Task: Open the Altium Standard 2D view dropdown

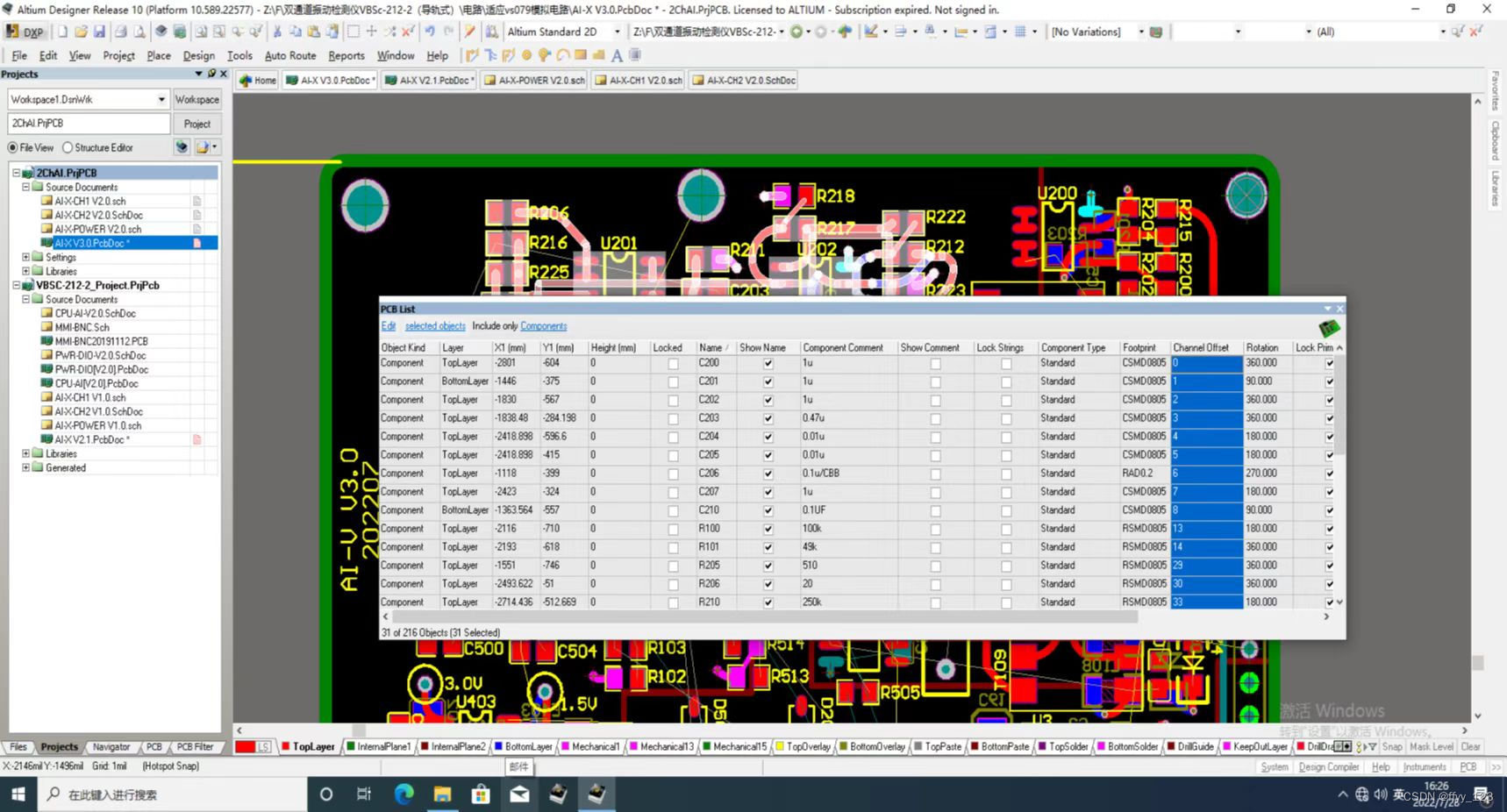Action: (617, 32)
